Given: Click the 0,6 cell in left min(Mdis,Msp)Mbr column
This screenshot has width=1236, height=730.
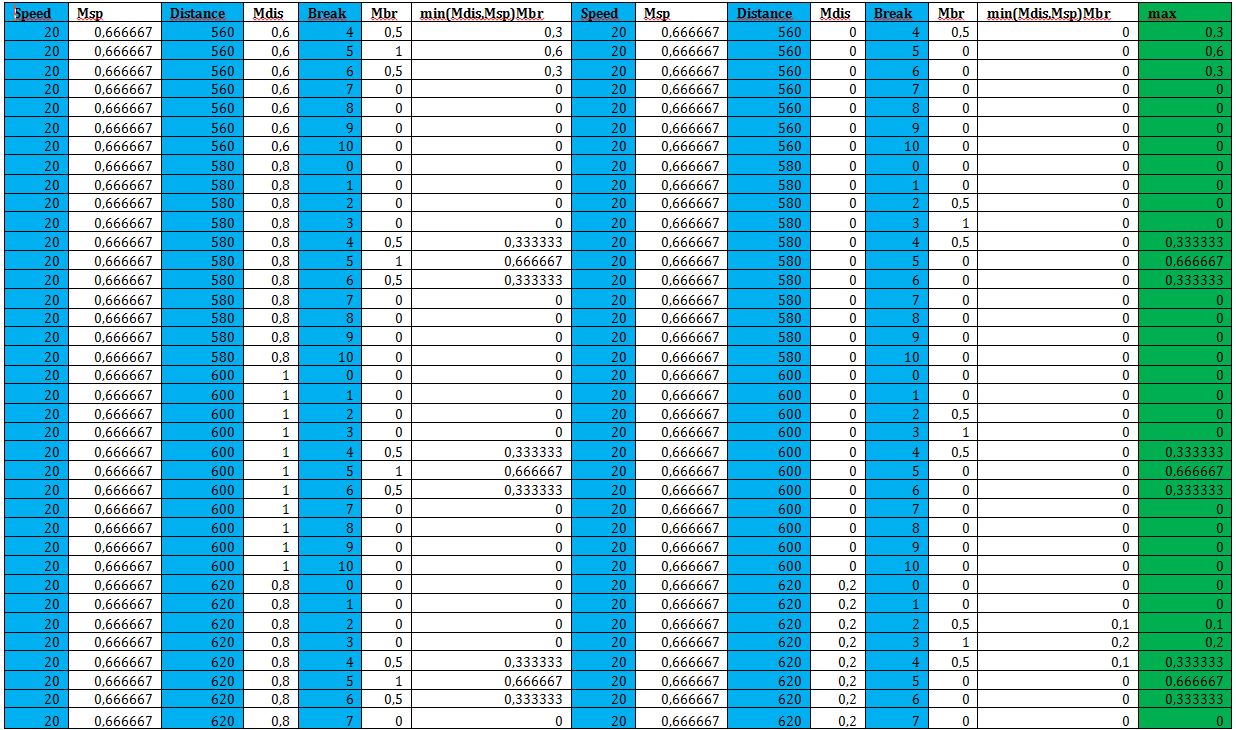Looking at the screenshot, I should (x=490, y=51).
